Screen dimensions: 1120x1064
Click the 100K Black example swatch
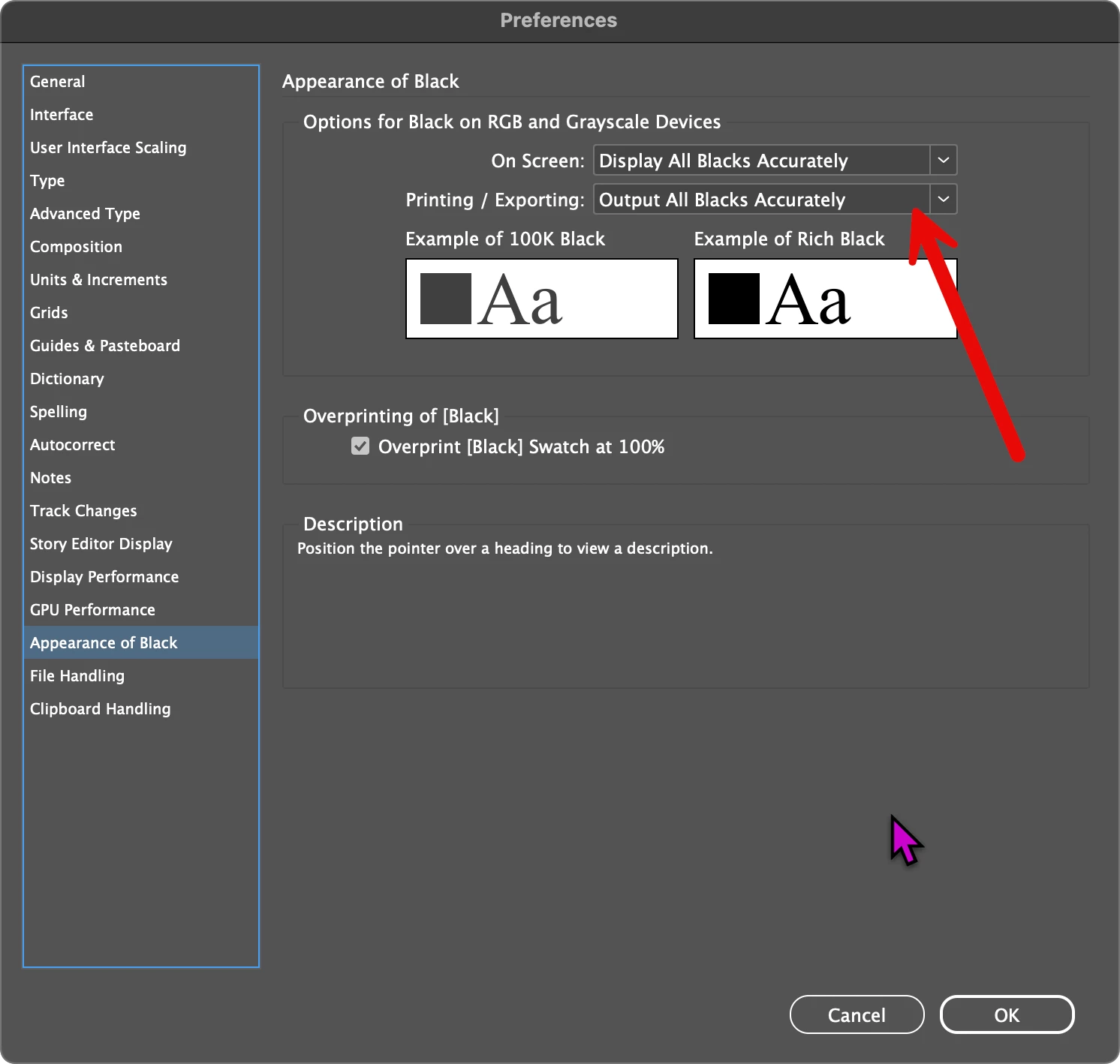tap(542, 299)
